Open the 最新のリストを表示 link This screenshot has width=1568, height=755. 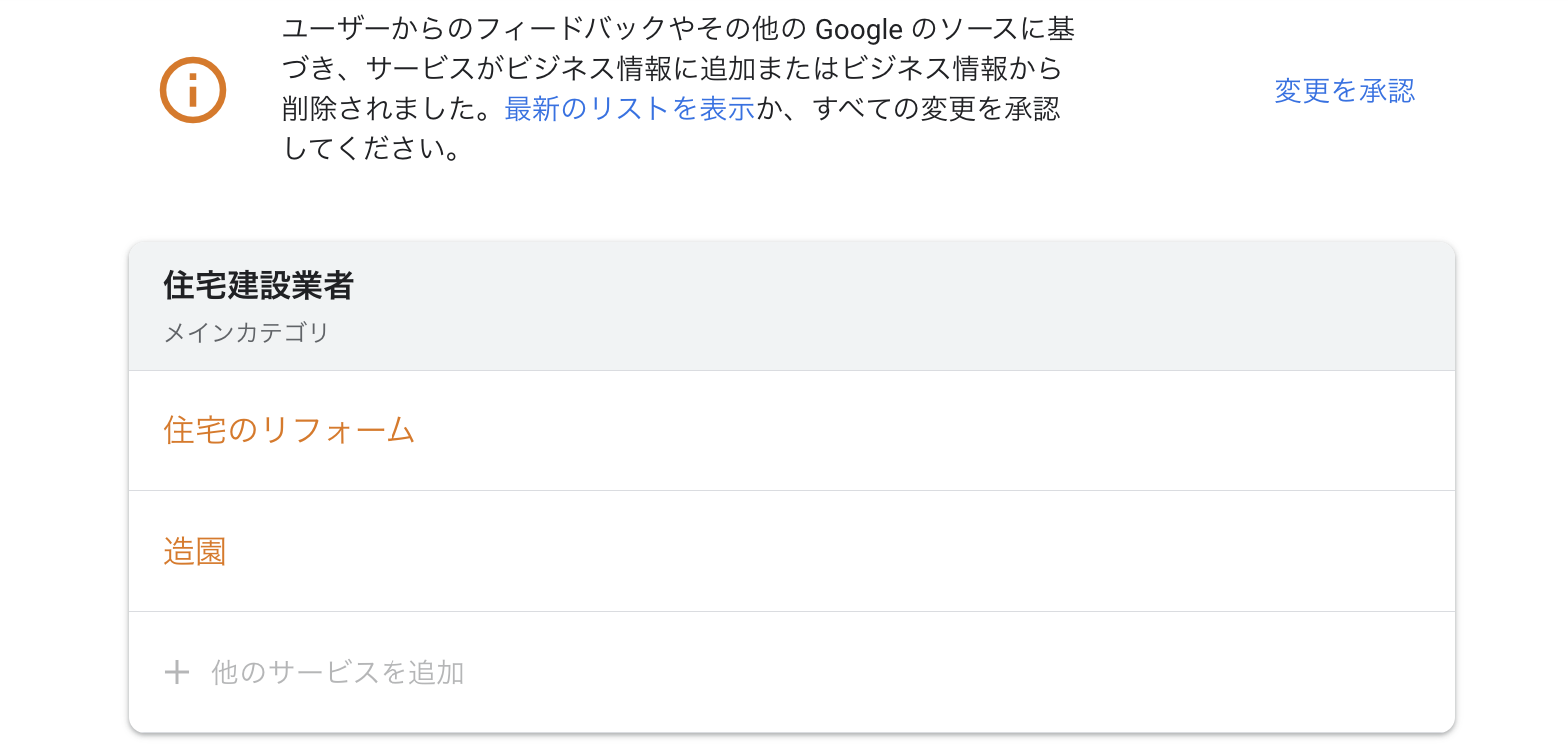629,109
